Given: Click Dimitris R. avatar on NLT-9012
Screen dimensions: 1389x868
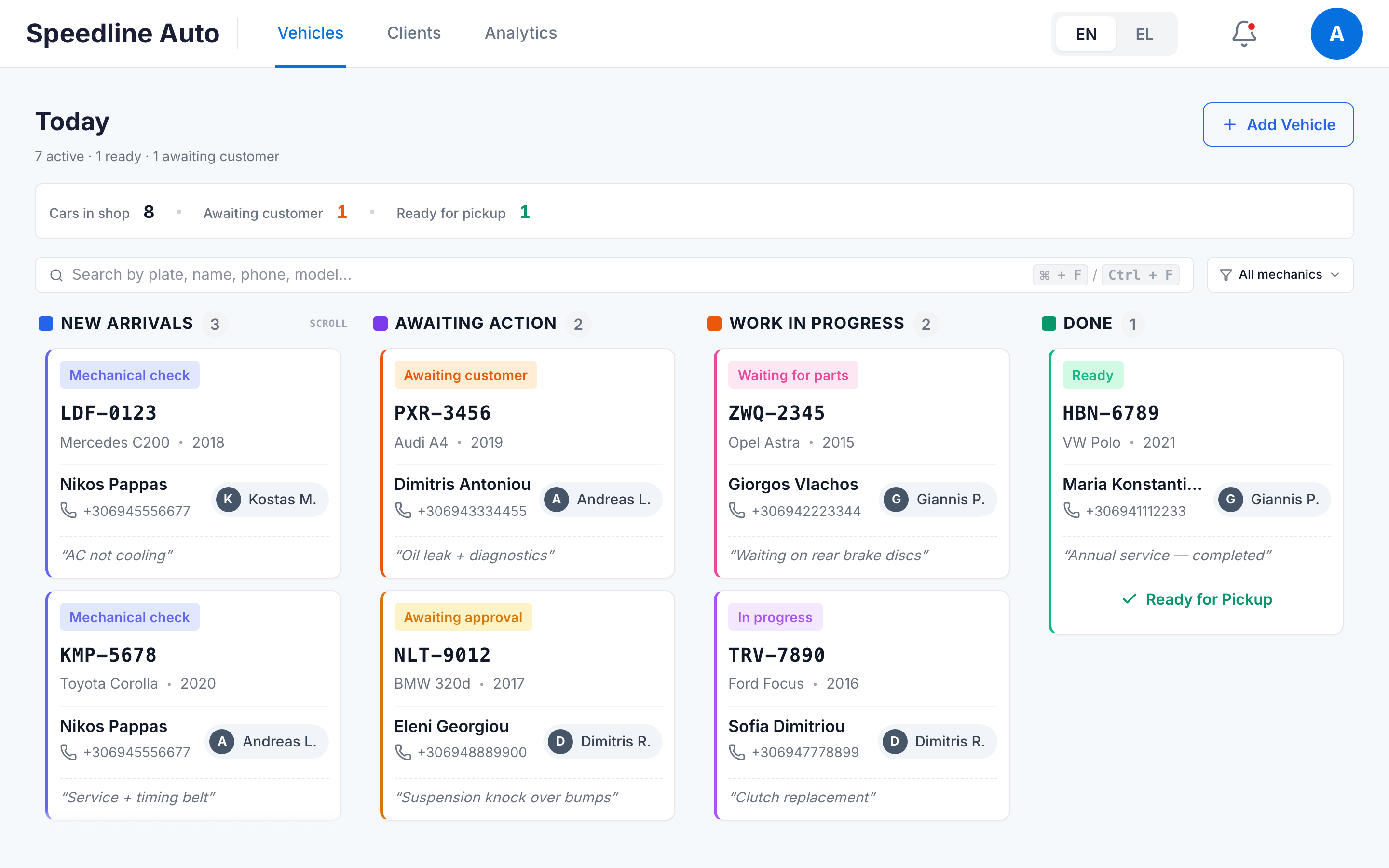Looking at the screenshot, I should click(560, 741).
